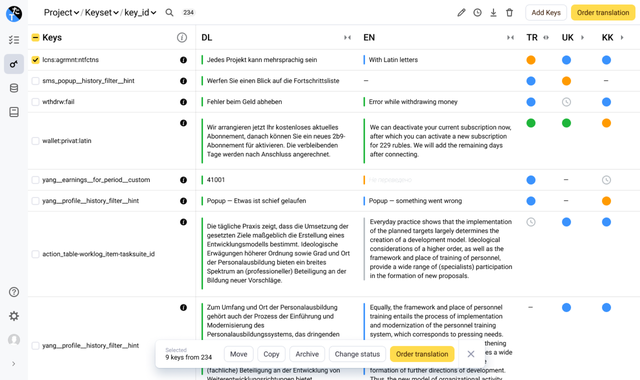Expand the UK column

pyautogui.click(x=582, y=38)
